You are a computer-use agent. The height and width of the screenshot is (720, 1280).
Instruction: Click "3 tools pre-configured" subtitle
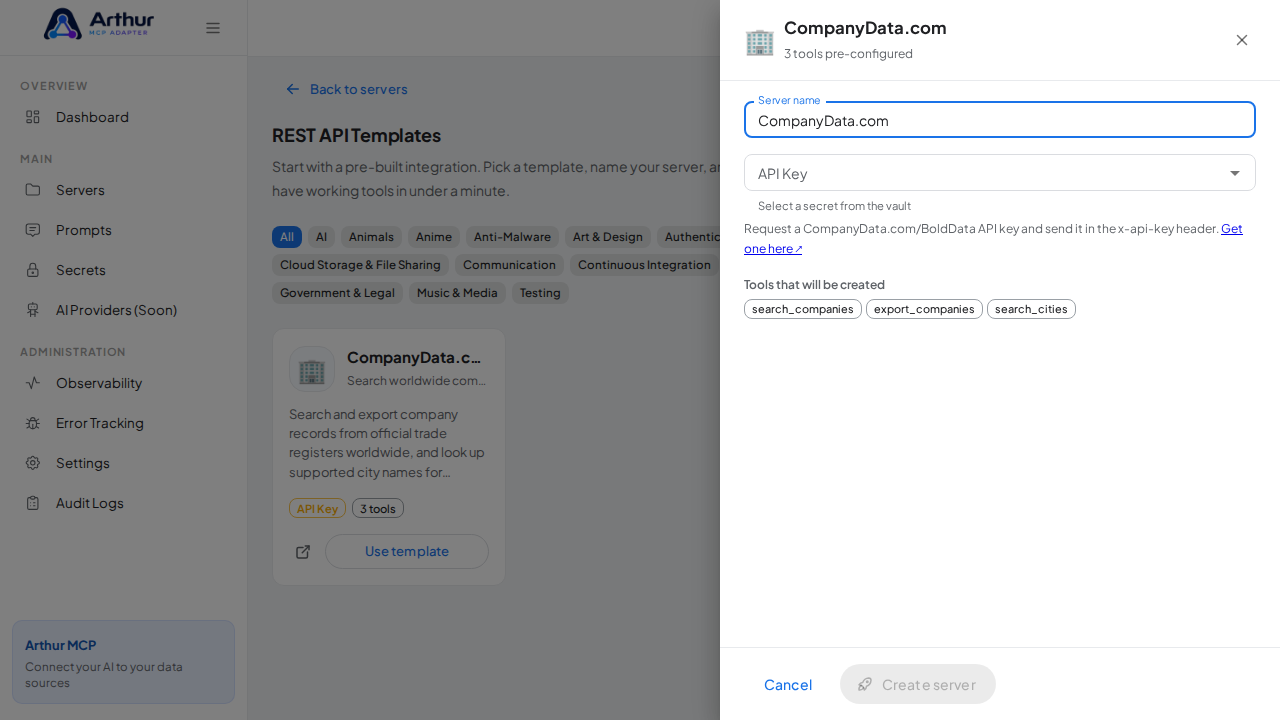pos(848,54)
